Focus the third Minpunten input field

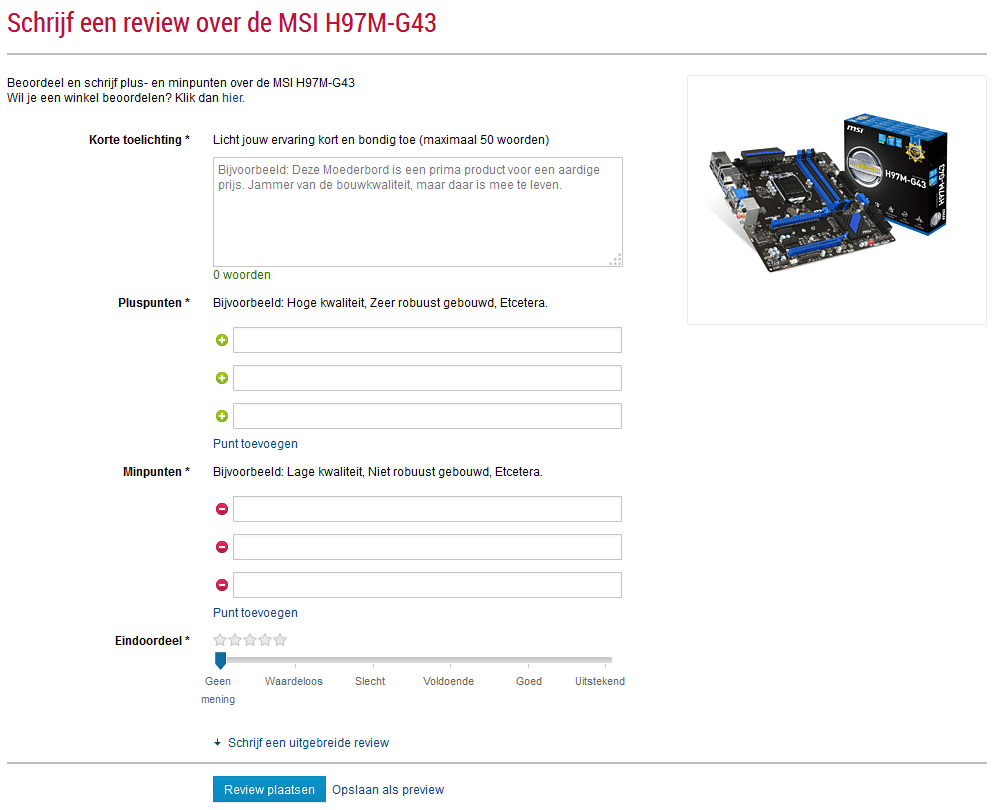pyautogui.click(x=427, y=585)
